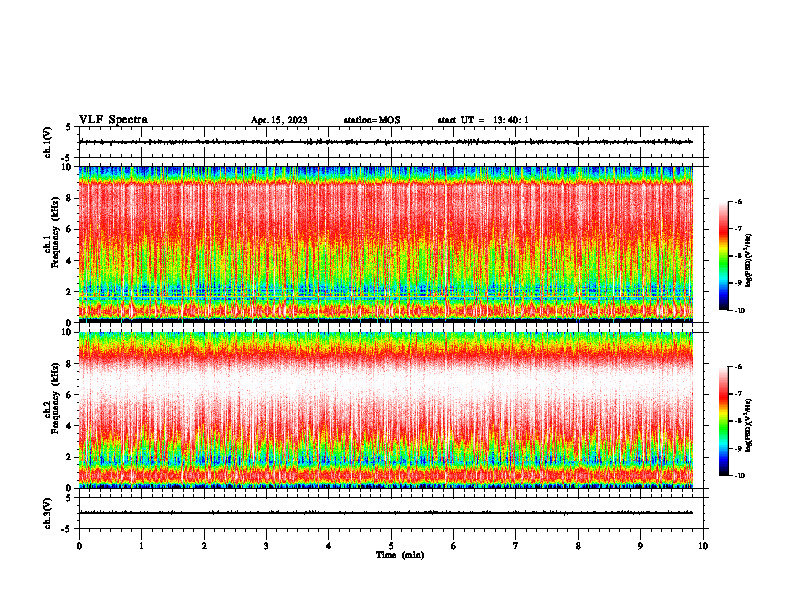The height and width of the screenshot is (612, 792).
Task: Click the ch.1(V) voltage tick "-5"
Action: tap(67, 158)
